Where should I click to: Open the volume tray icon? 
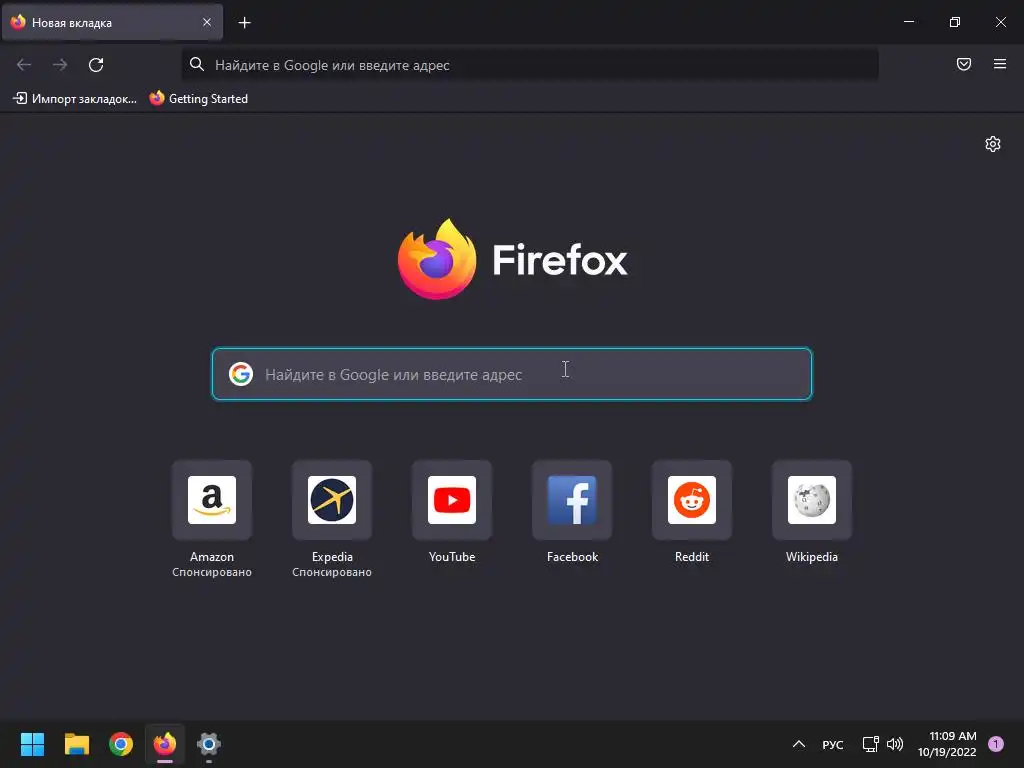pyautogui.click(x=895, y=744)
